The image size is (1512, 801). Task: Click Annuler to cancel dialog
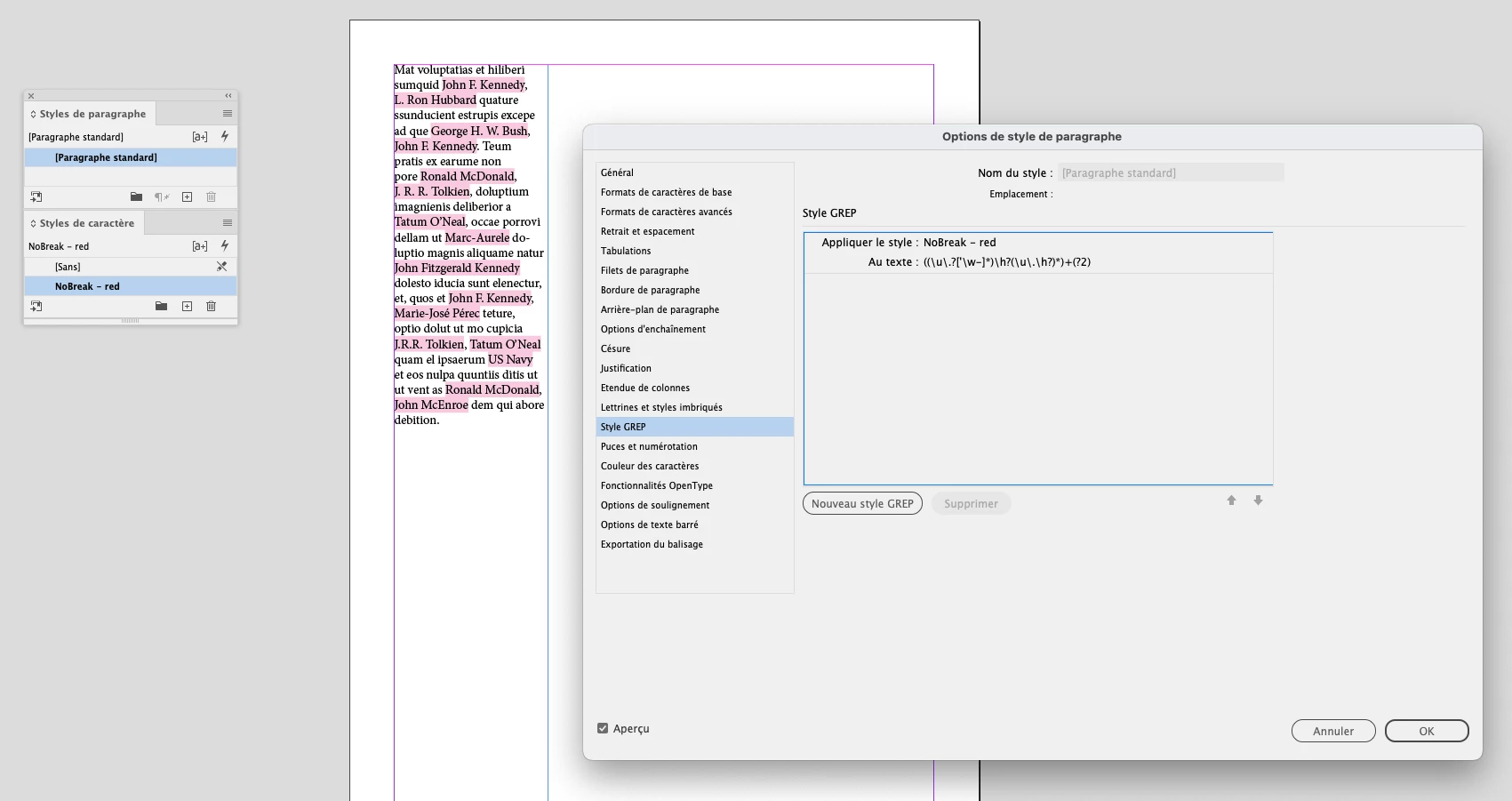[x=1333, y=731]
